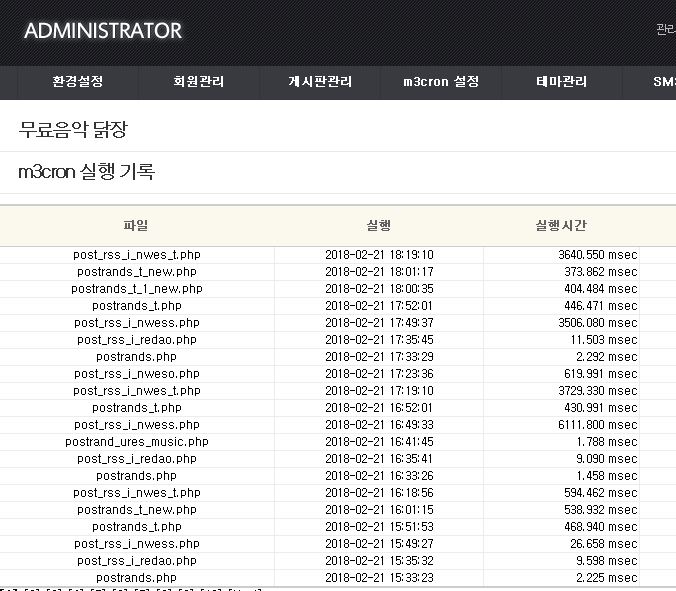The image size is (676, 591).
Task: Click the m3cron 실행 기록 page heading
Action: (x=87, y=172)
